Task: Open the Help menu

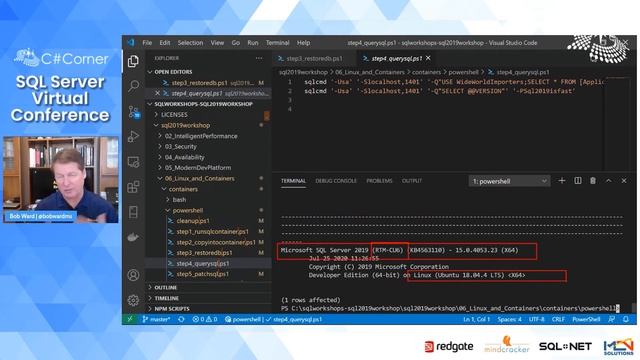Action: tap(303, 43)
